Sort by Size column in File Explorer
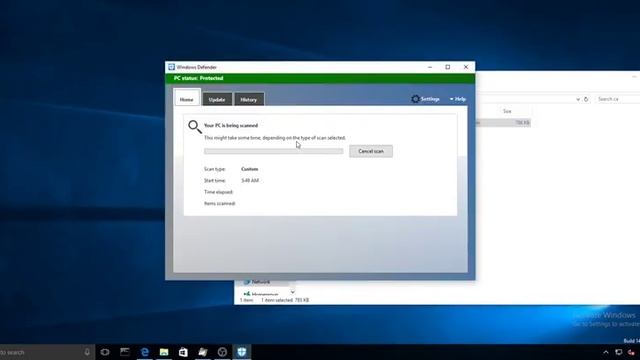The image size is (640, 360). pos(507,111)
